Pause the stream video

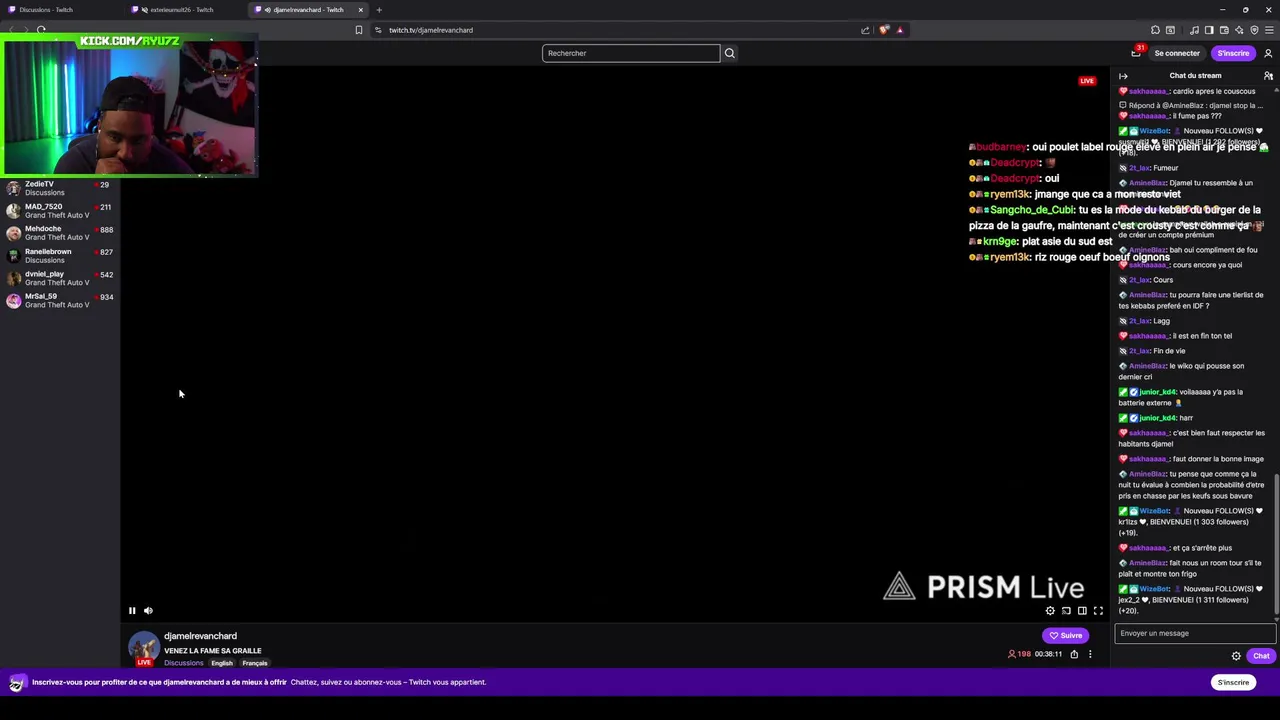click(132, 610)
